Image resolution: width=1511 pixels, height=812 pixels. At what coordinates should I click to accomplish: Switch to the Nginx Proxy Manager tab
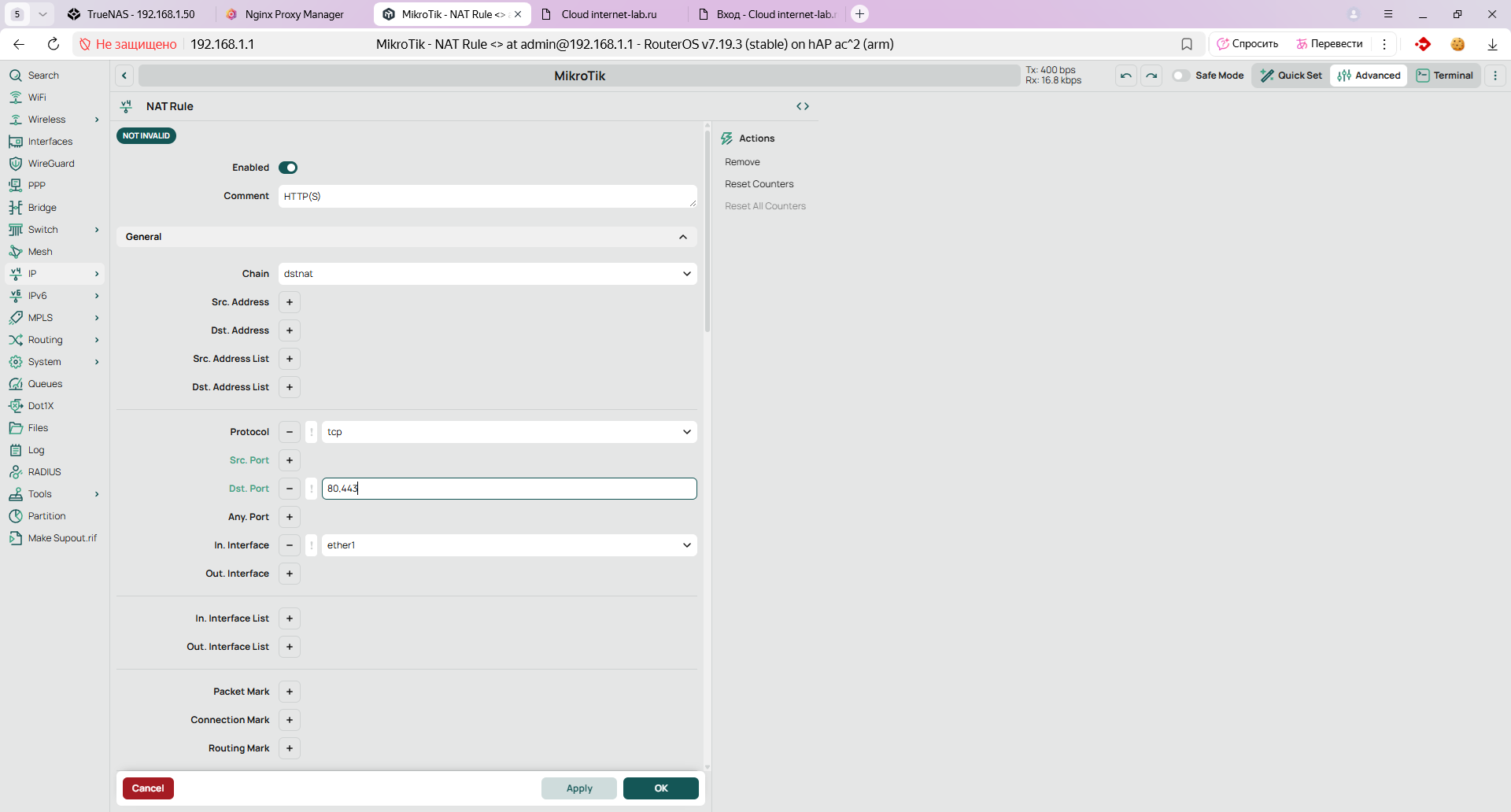click(x=294, y=14)
